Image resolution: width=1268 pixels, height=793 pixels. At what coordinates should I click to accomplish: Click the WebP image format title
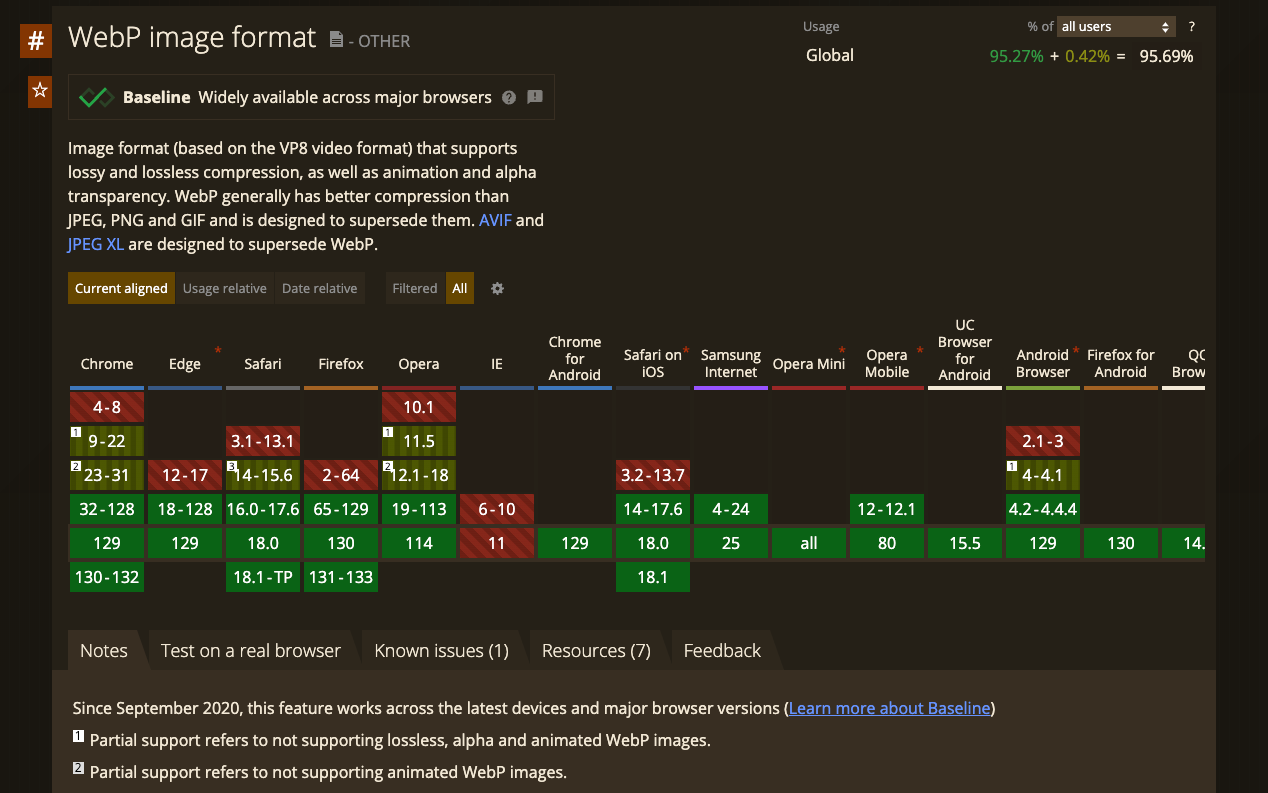(x=192, y=38)
